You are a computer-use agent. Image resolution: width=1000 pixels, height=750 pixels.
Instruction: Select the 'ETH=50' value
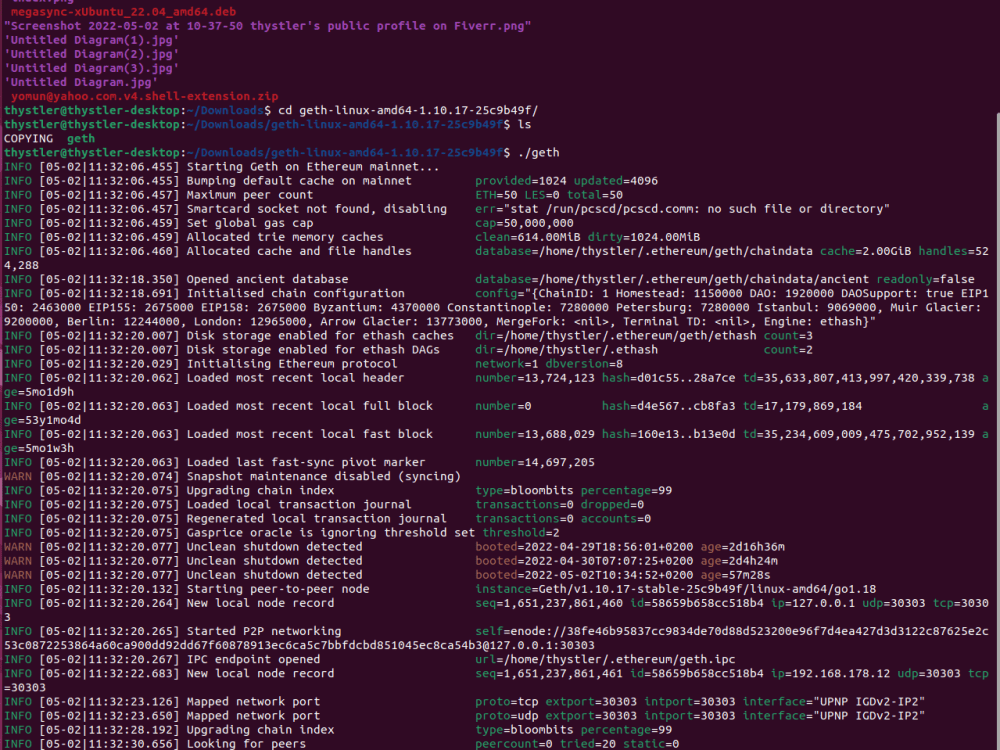[496, 195]
